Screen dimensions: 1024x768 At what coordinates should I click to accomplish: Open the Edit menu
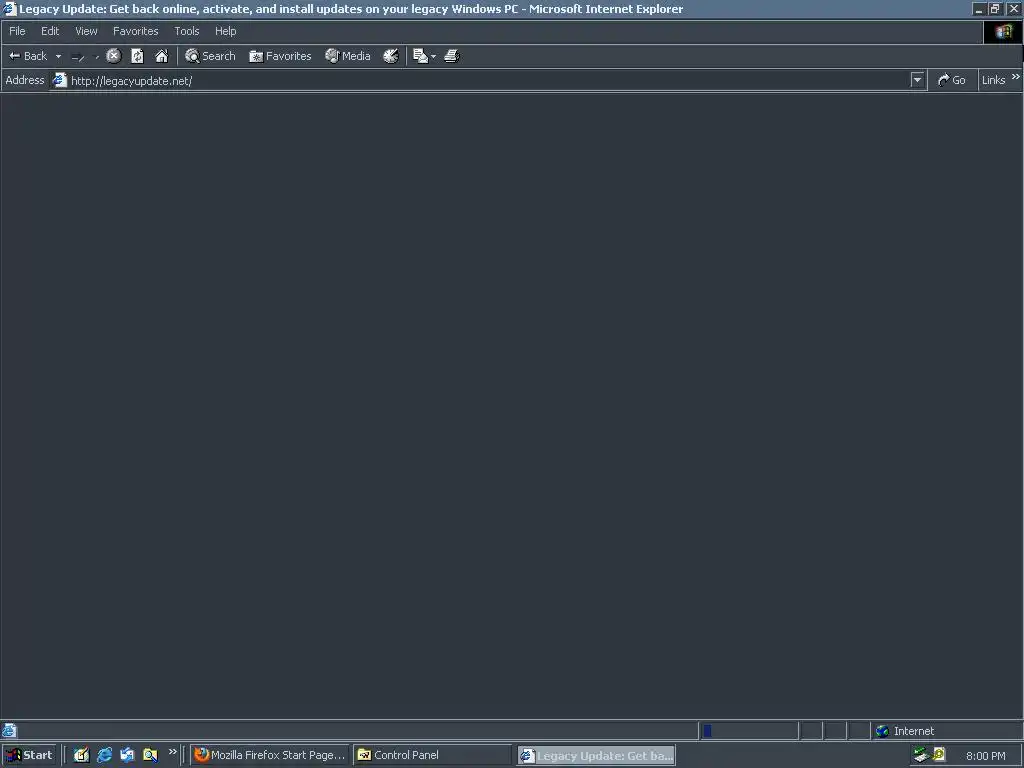point(50,31)
